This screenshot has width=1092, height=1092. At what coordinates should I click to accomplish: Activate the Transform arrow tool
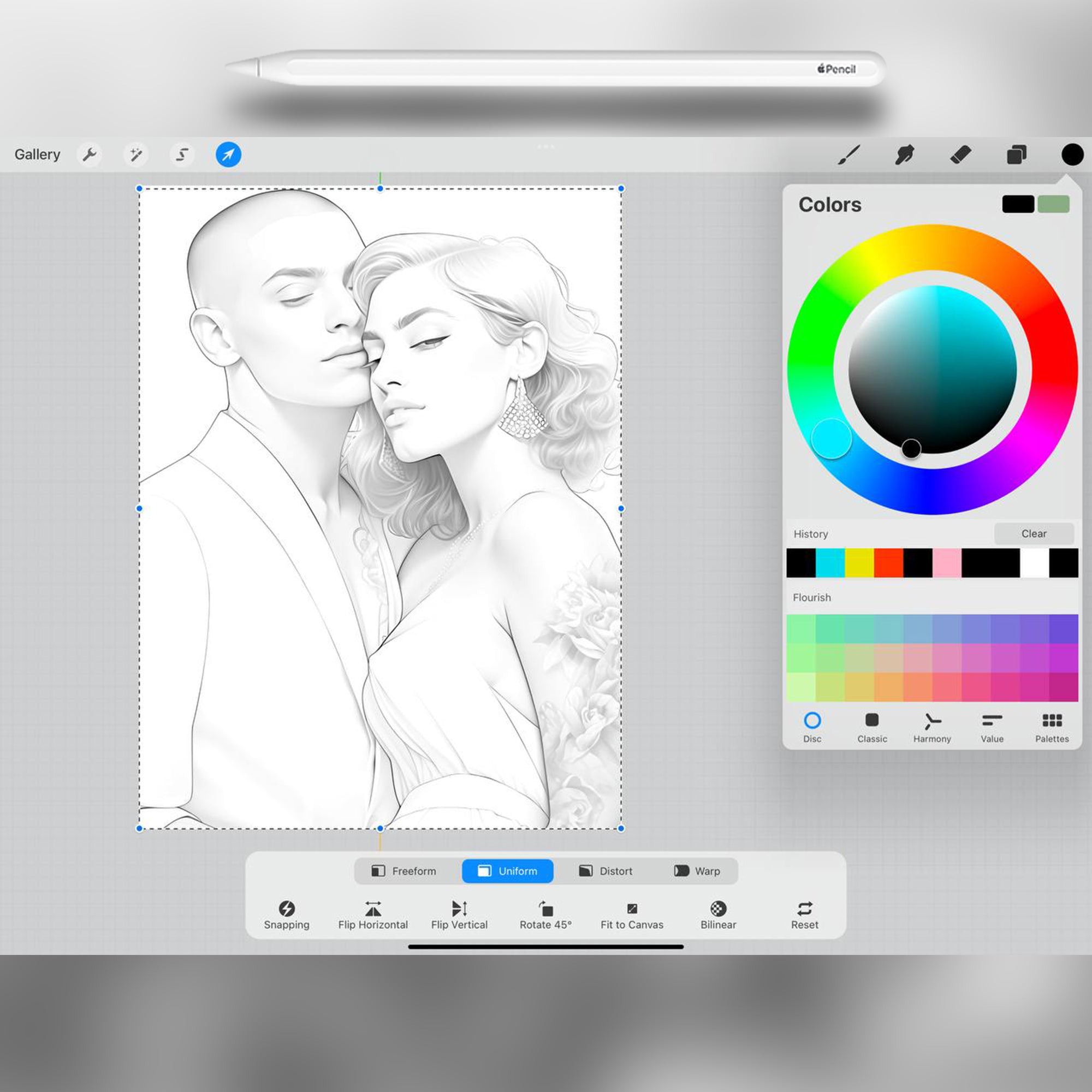(228, 155)
